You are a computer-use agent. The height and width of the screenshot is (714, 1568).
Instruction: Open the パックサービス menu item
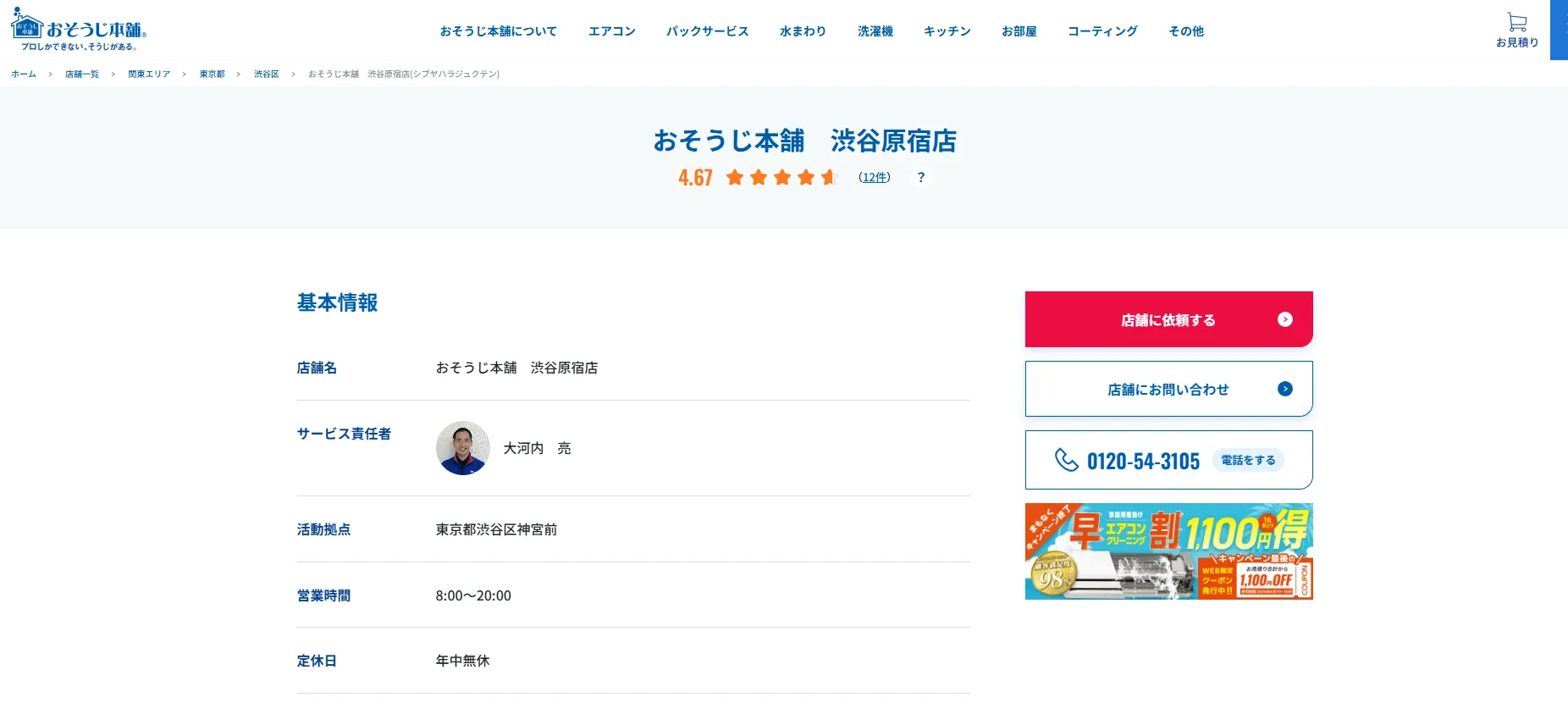pyautogui.click(x=708, y=31)
